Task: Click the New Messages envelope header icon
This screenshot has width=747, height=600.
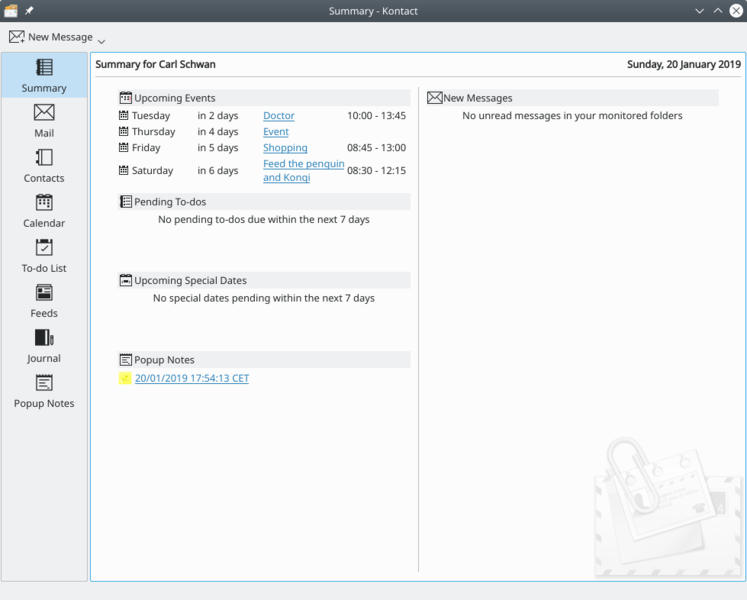Action: click(434, 98)
